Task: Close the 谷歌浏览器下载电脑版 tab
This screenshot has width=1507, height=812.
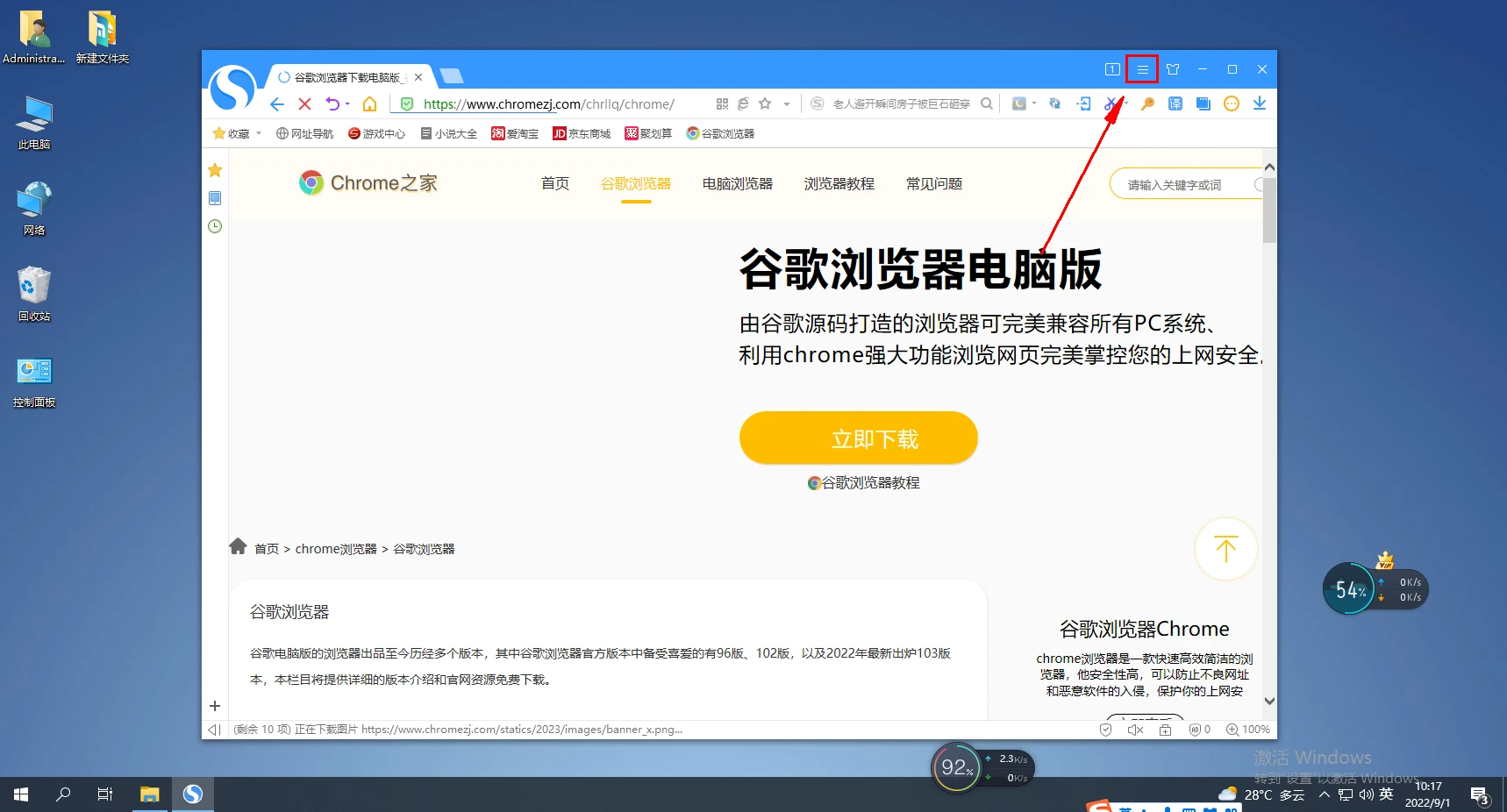Action: (x=418, y=77)
